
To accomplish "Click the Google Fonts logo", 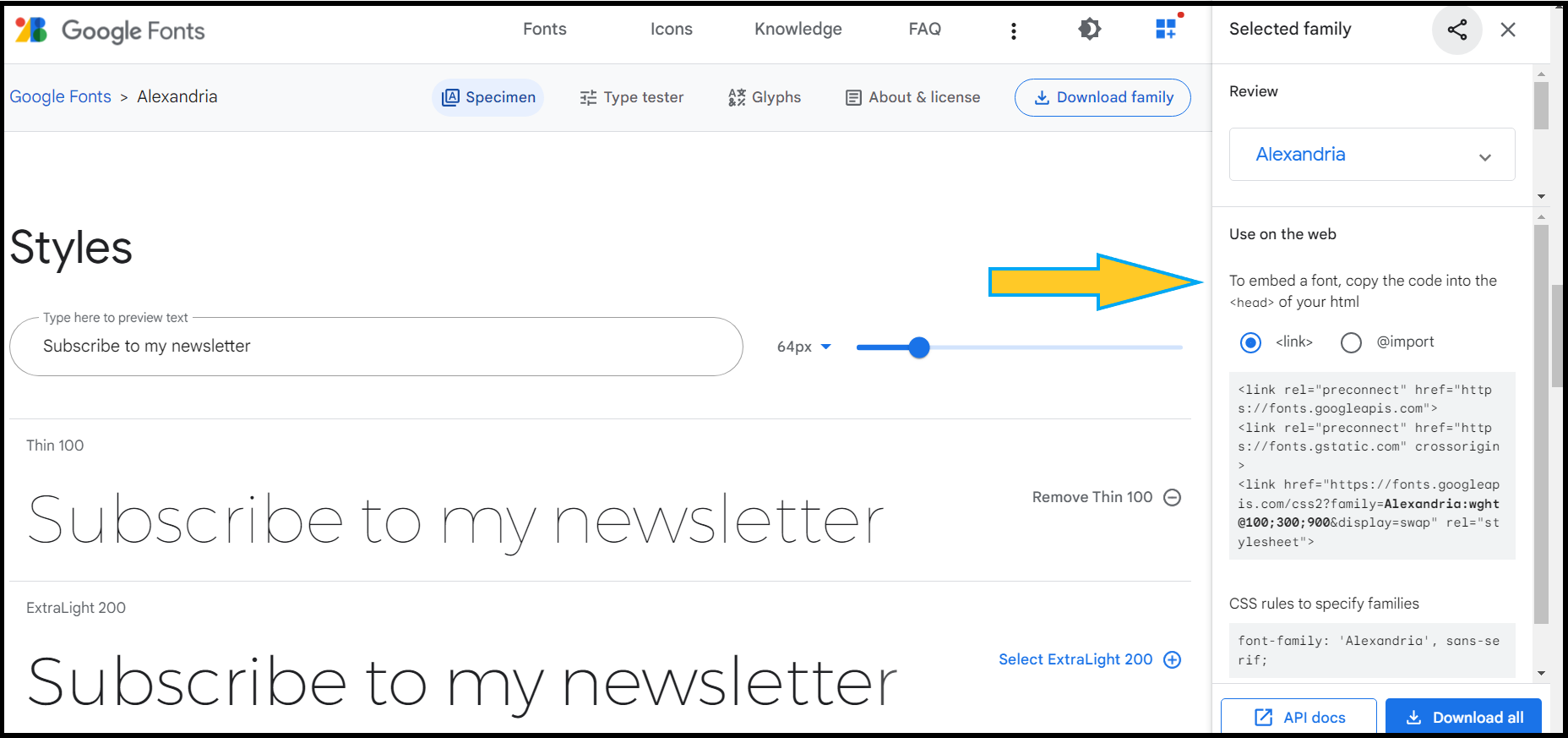I will coord(110,30).
